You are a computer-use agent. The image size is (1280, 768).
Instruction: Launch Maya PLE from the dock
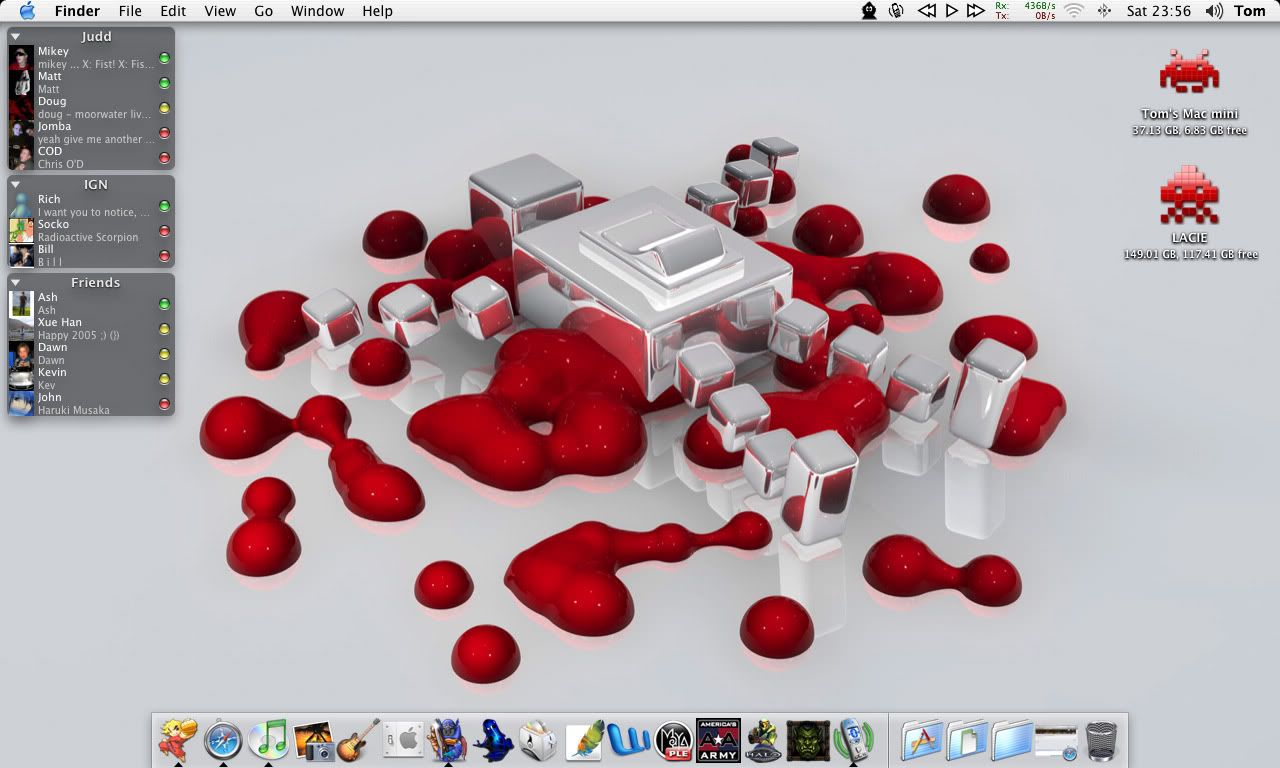[673, 741]
